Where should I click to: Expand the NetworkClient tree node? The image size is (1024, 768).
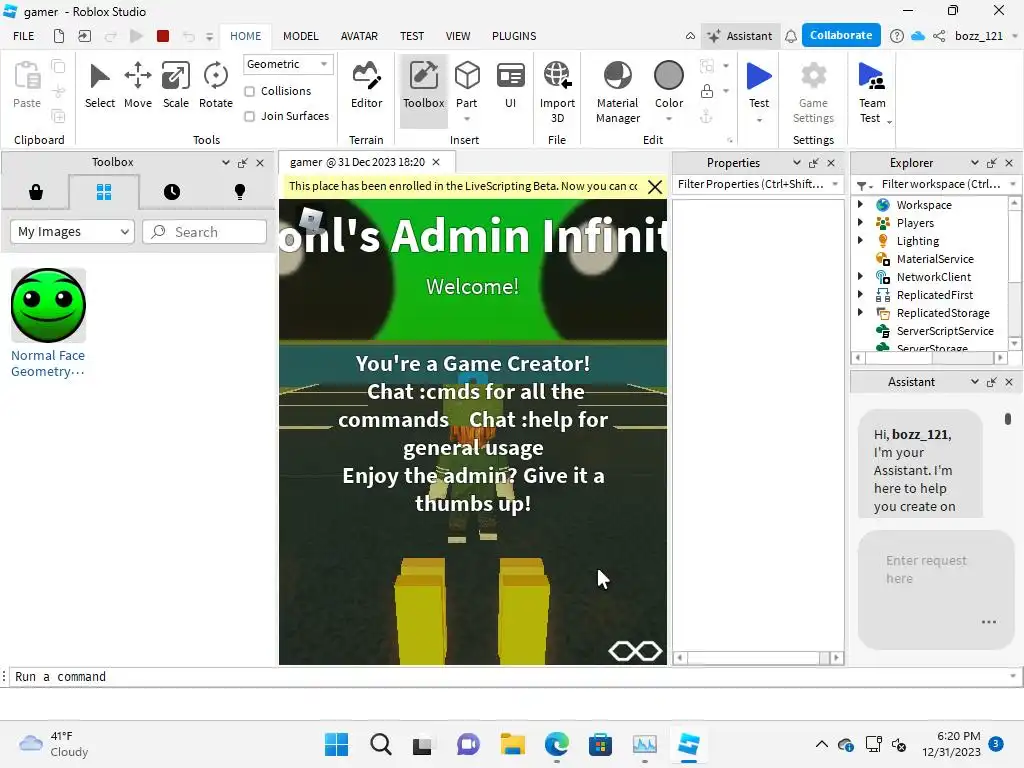[x=861, y=276]
